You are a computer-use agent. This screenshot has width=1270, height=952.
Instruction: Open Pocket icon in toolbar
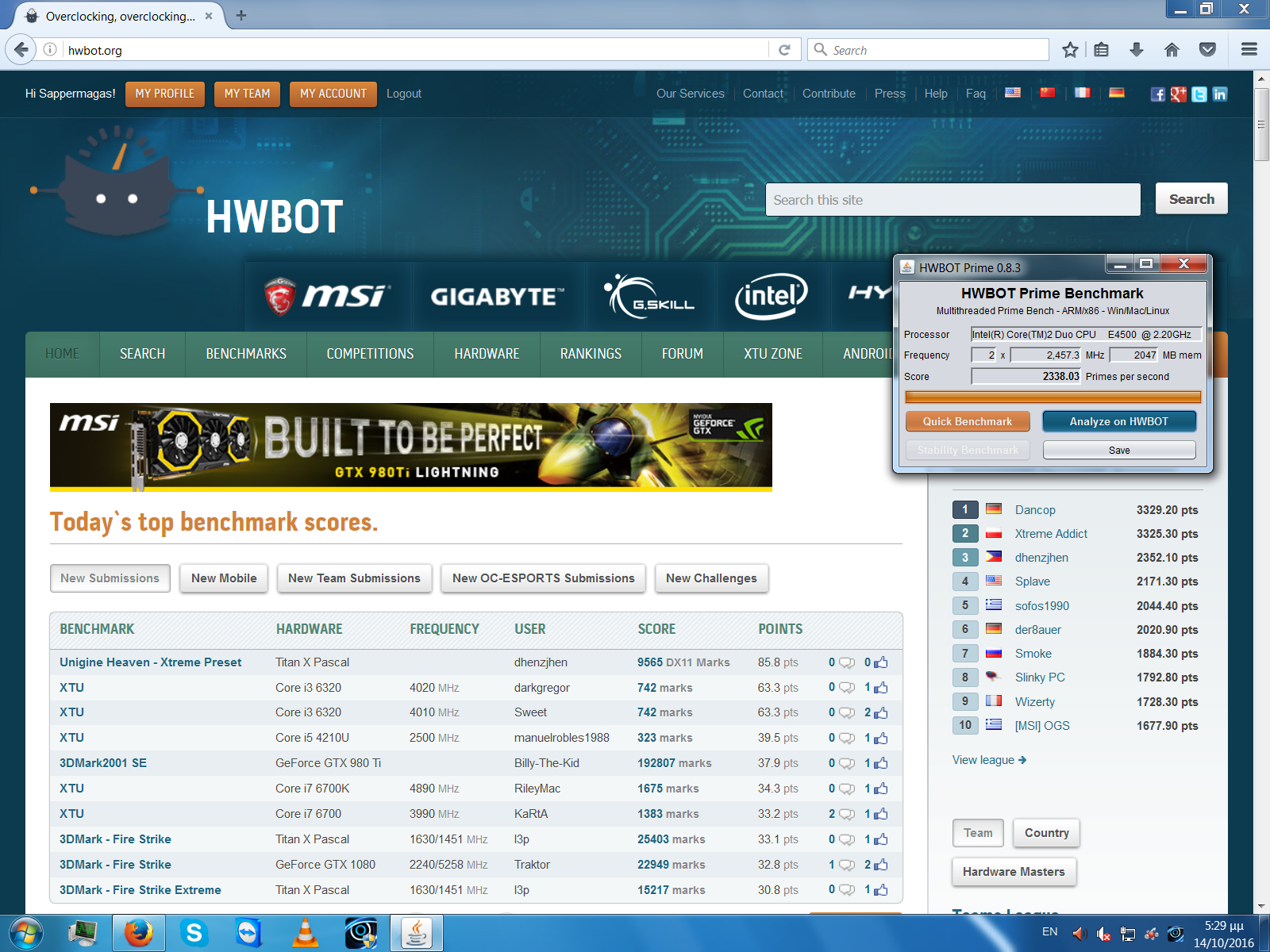coord(1207,50)
